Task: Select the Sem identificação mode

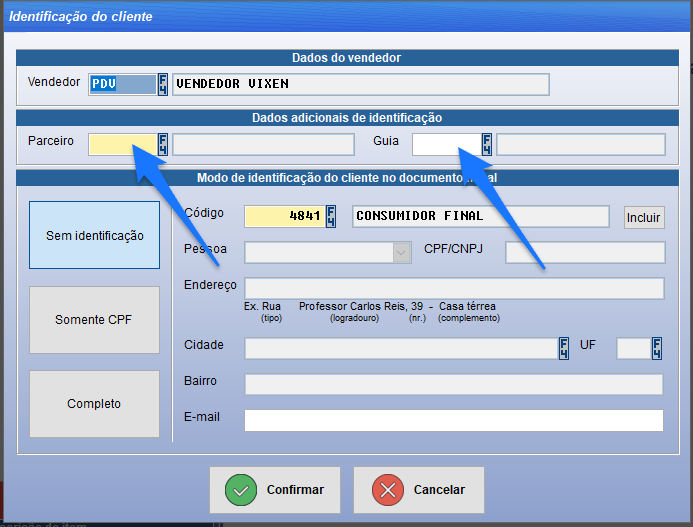Action: [x=95, y=236]
